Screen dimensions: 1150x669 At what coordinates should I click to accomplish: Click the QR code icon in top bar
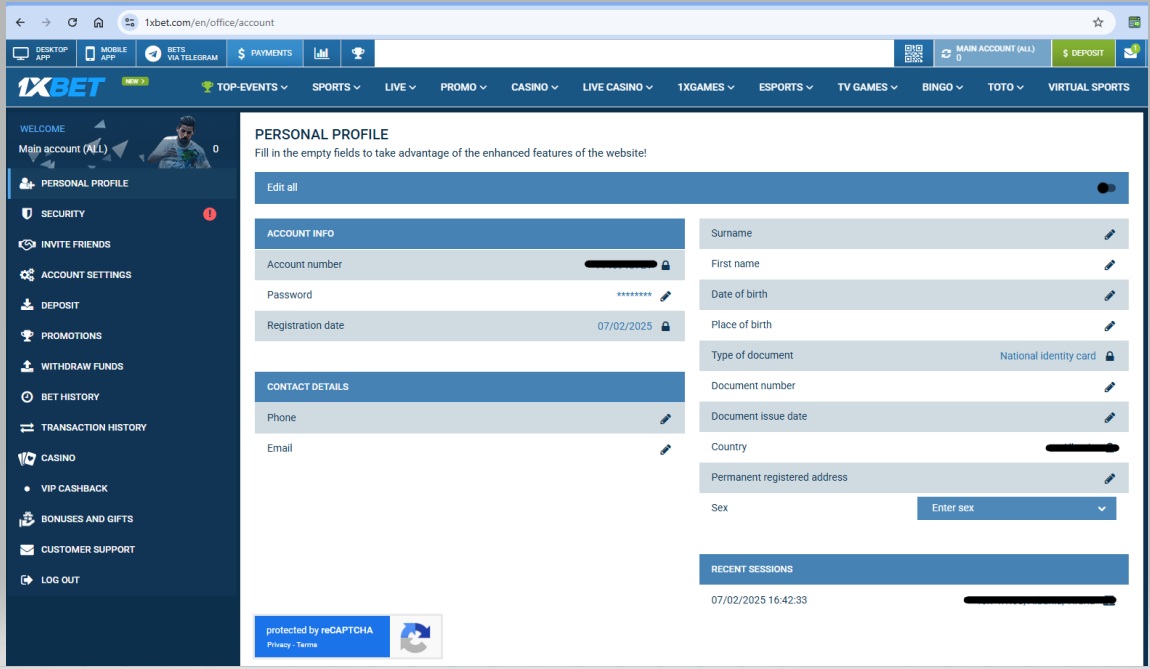[912, 53]
